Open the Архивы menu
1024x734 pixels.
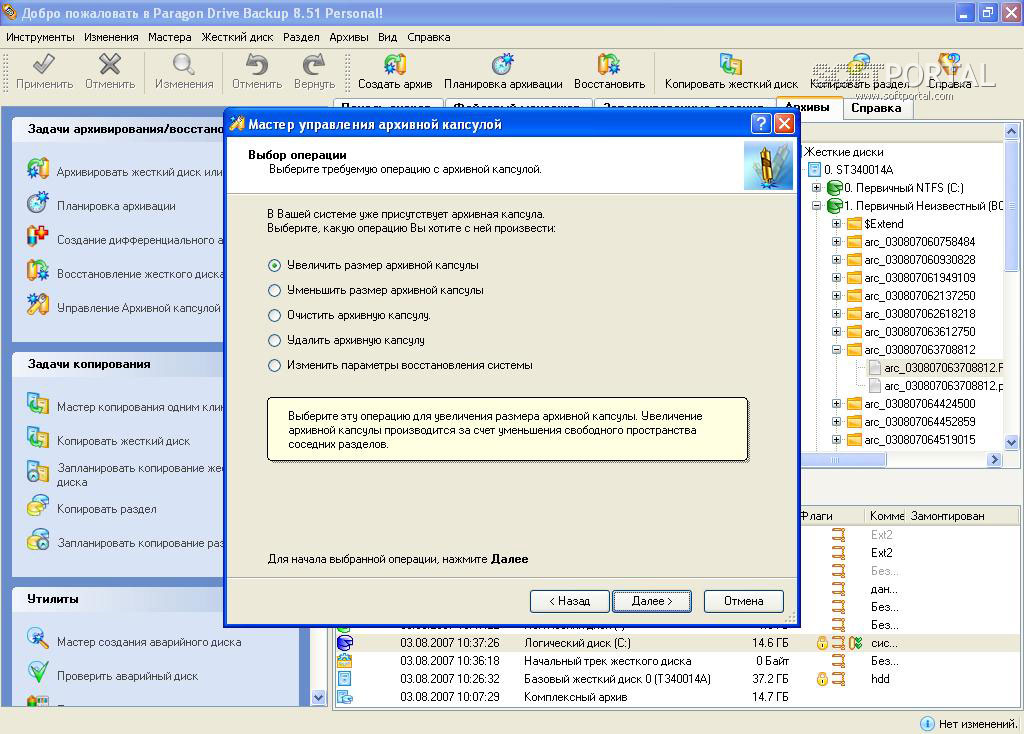point(349,37)
